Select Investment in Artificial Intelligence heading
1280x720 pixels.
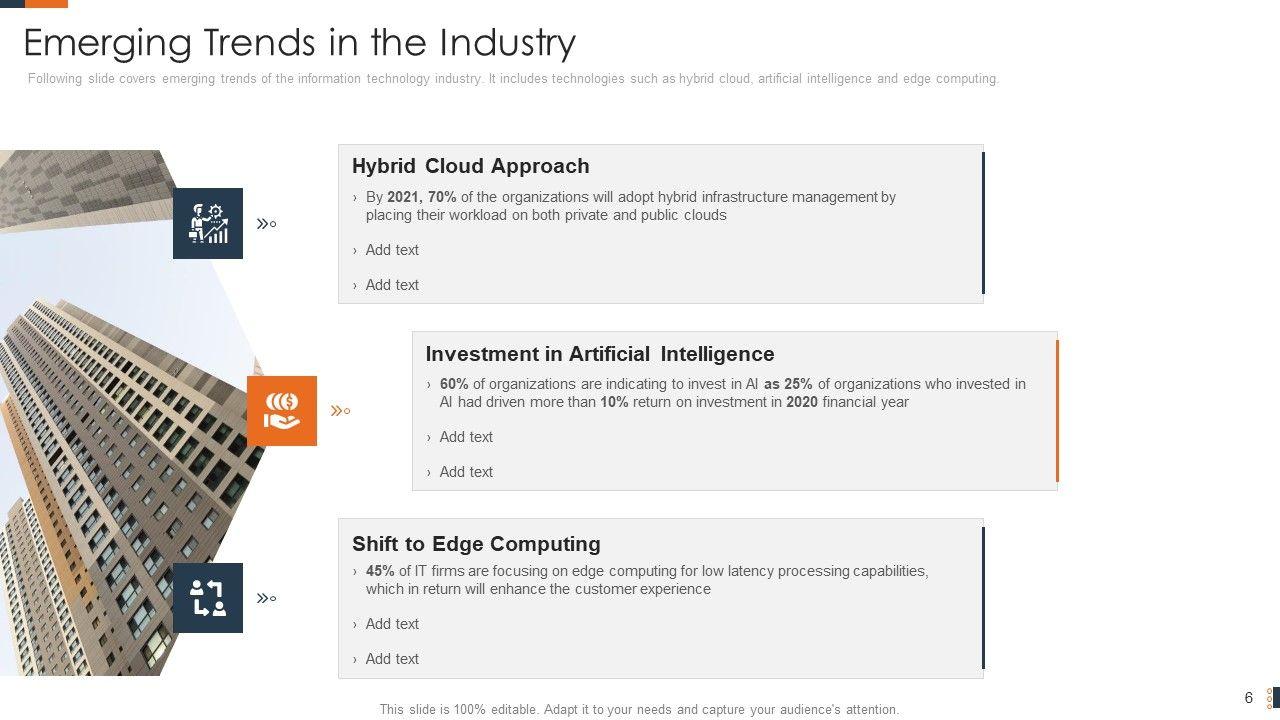[x=599, y=354]
